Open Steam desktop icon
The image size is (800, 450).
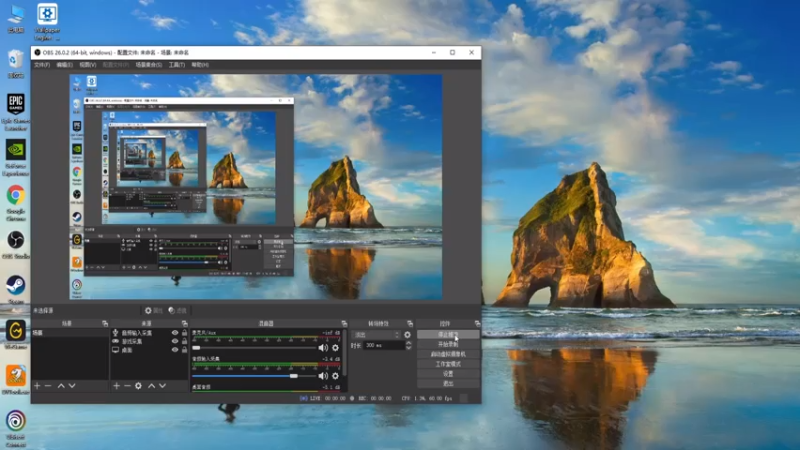[x=16, y=289]
